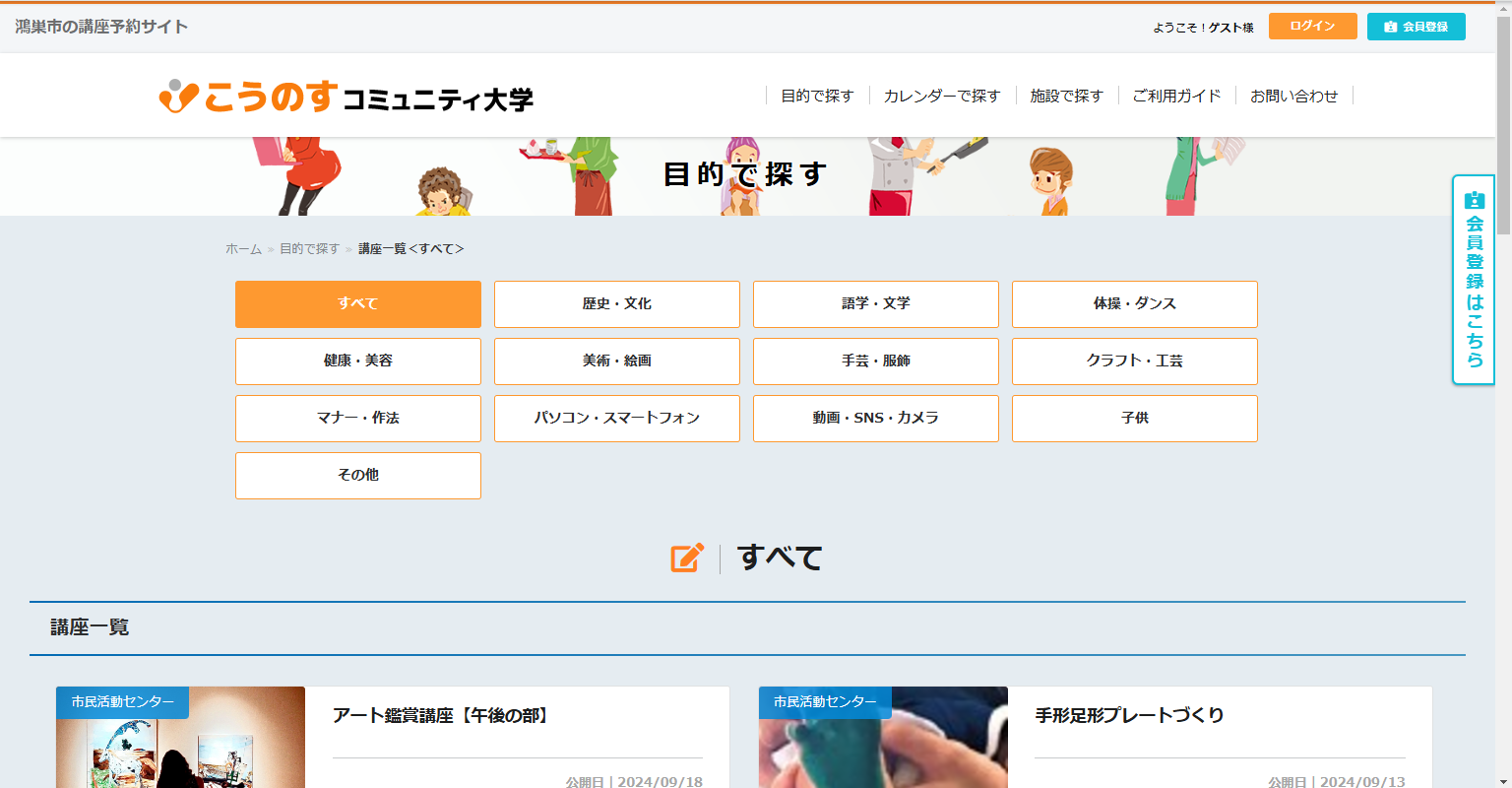The width and height of the screenshot is (1512, 788).
Task: Go to 施設で探す page
Action: (1066, 96)
